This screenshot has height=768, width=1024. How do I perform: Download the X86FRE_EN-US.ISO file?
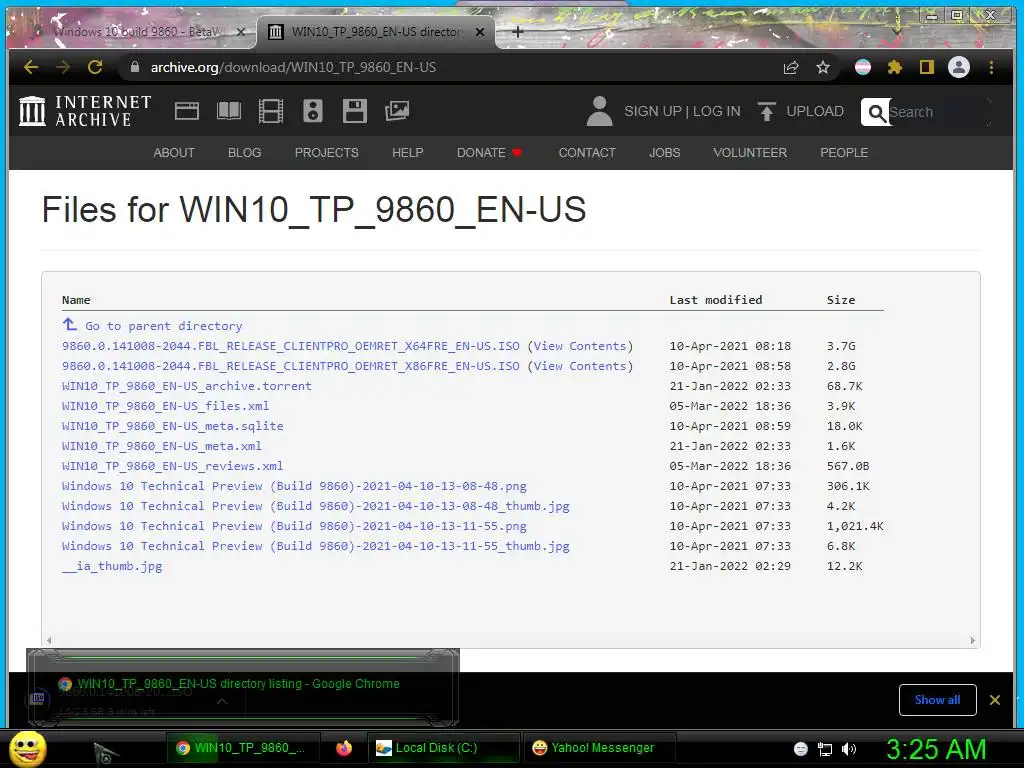[x=291, y=366]
